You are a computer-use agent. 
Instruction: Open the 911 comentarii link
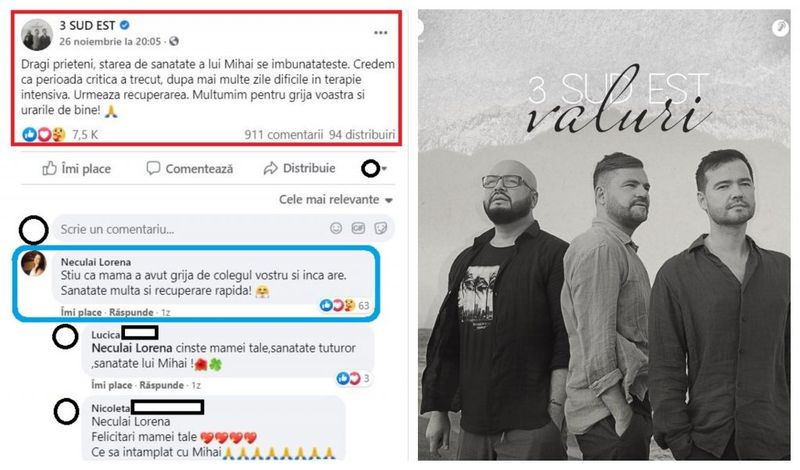[284, 135]
